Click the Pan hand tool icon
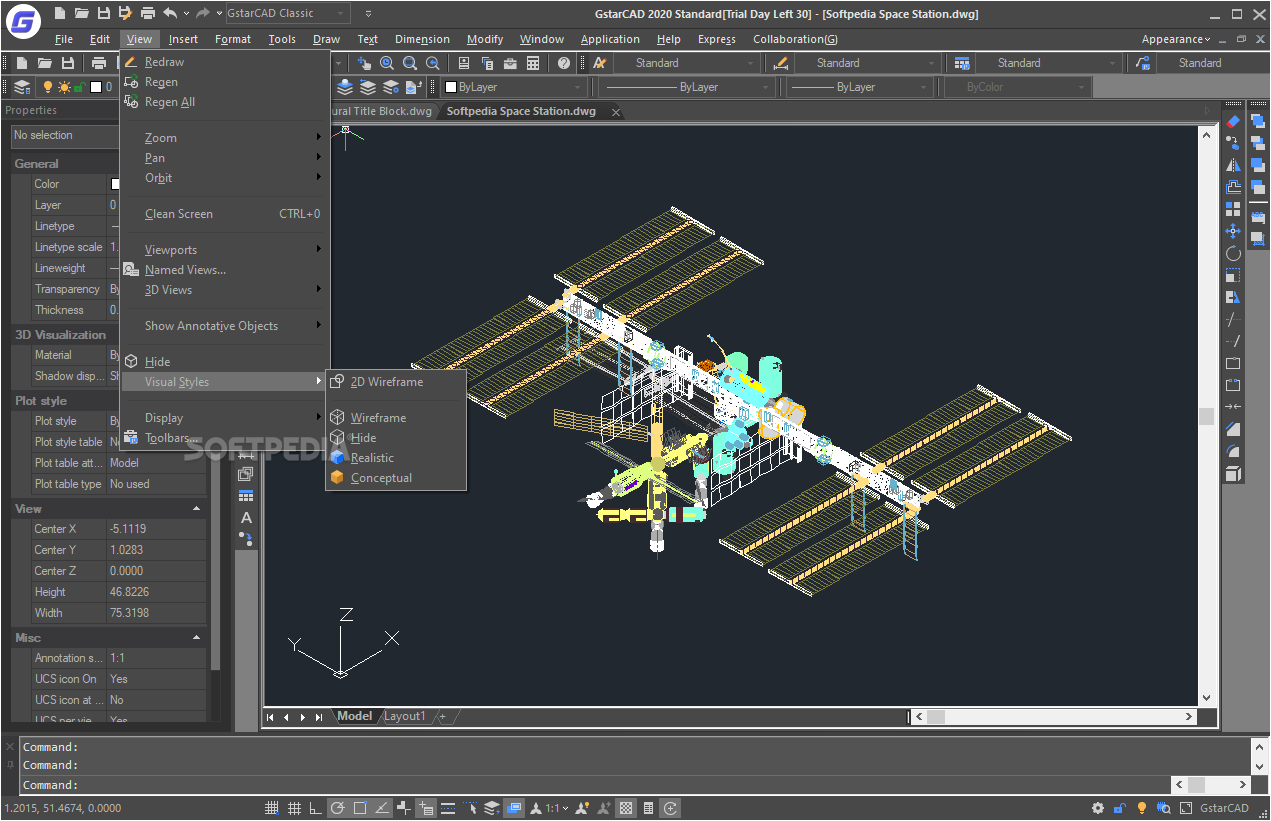1271x821 pixels. point(365,63)
